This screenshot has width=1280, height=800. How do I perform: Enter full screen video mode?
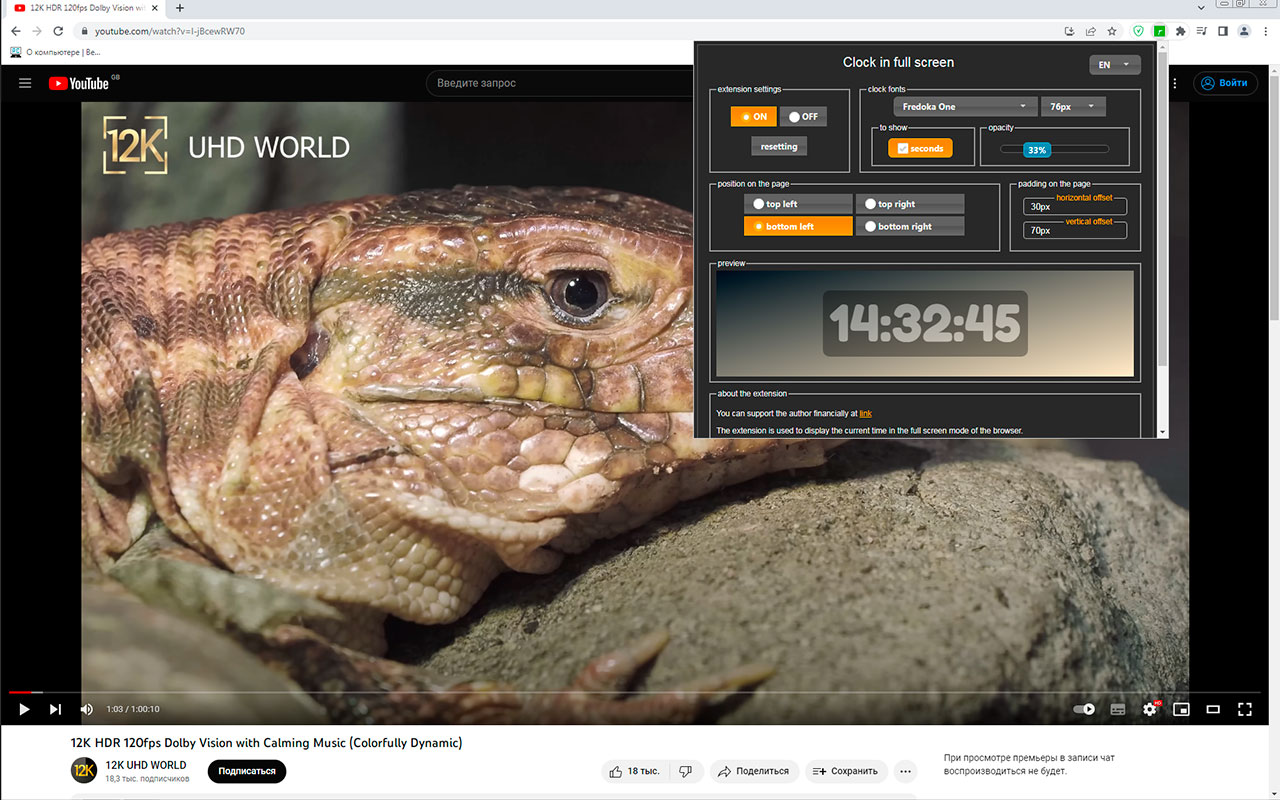1245,709
